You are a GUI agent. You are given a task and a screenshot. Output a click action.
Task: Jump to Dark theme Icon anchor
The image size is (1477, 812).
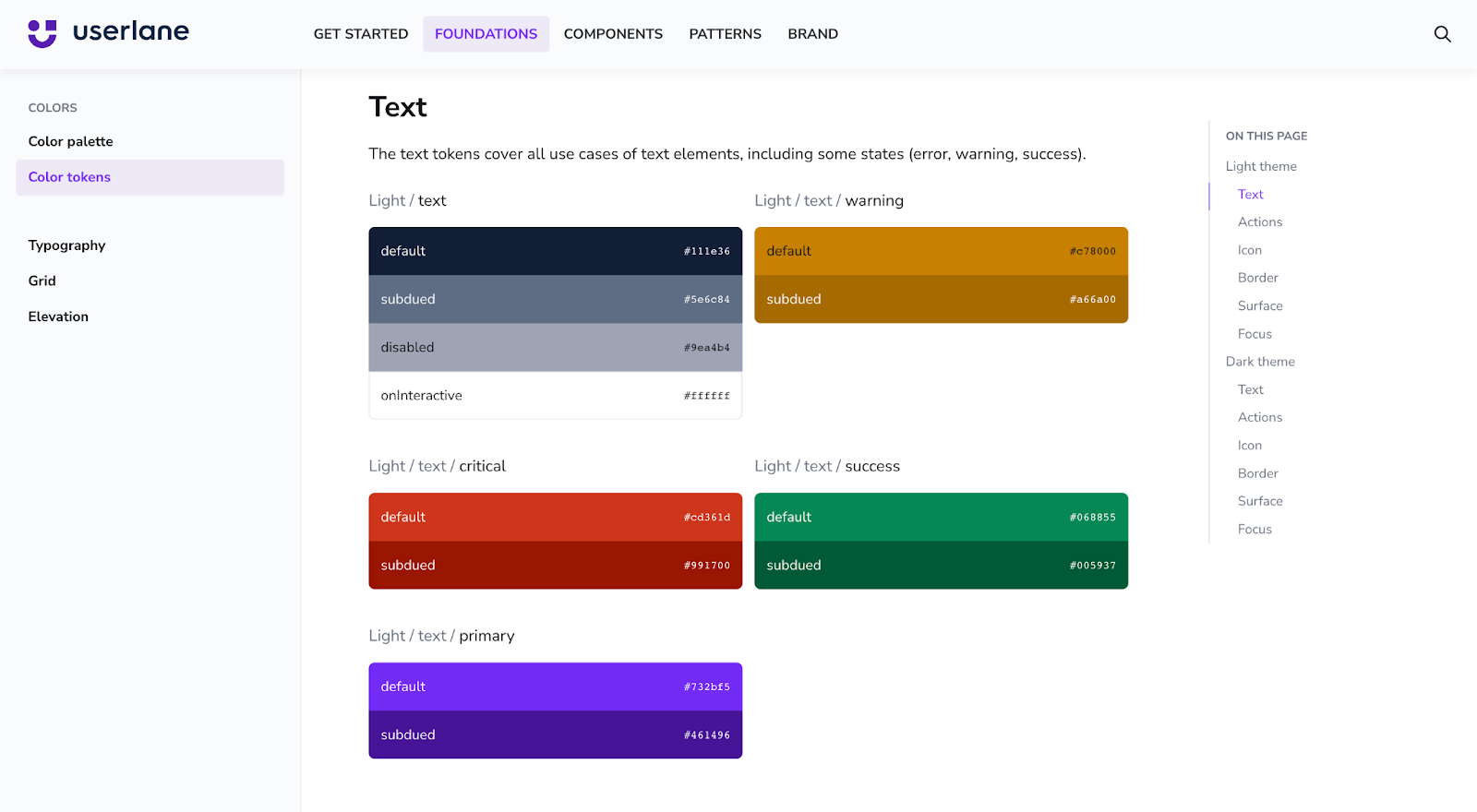click(x=1249, y=446)
